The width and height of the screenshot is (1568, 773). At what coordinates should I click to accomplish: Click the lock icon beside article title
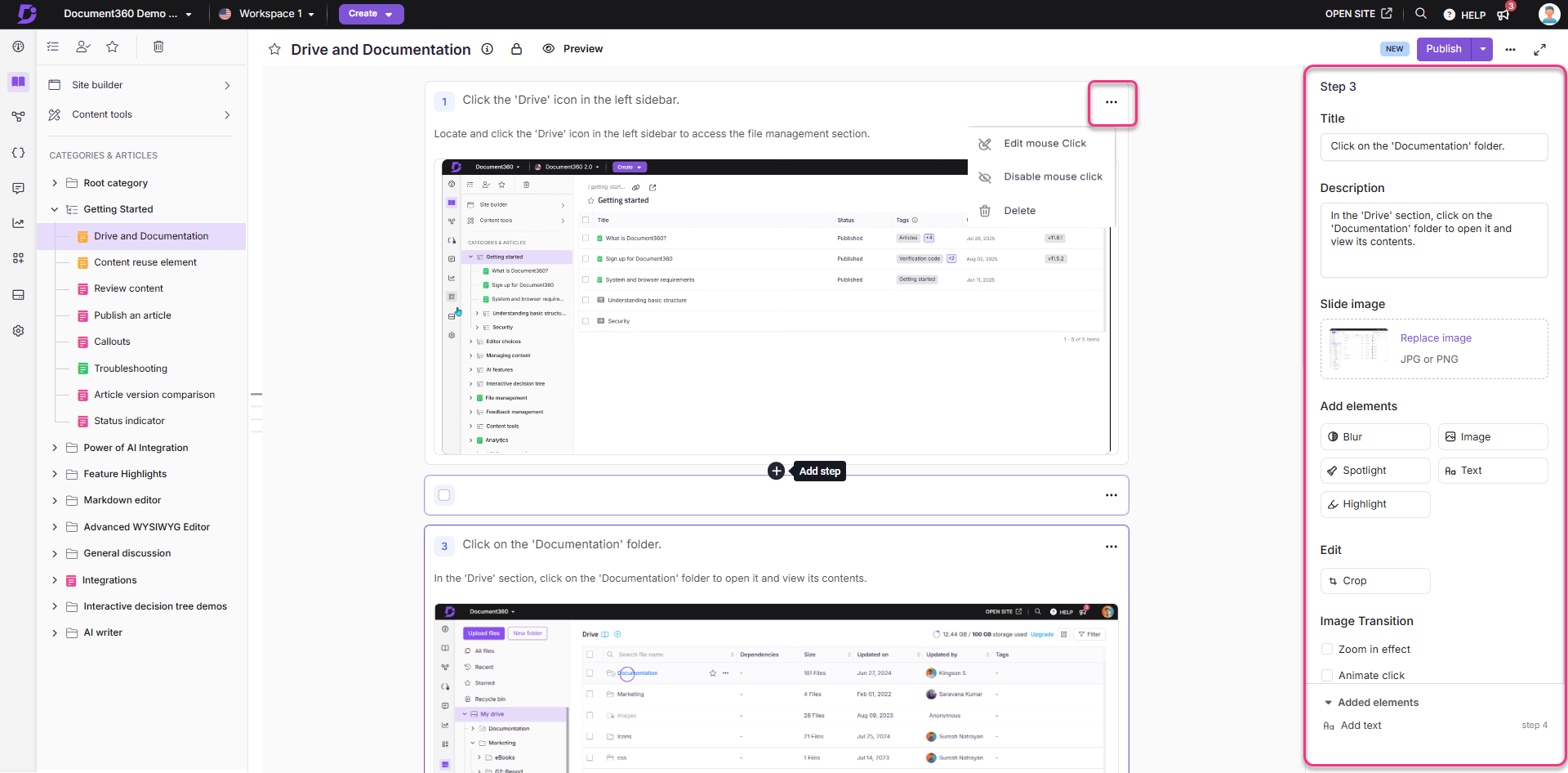[x=516, y=49]
